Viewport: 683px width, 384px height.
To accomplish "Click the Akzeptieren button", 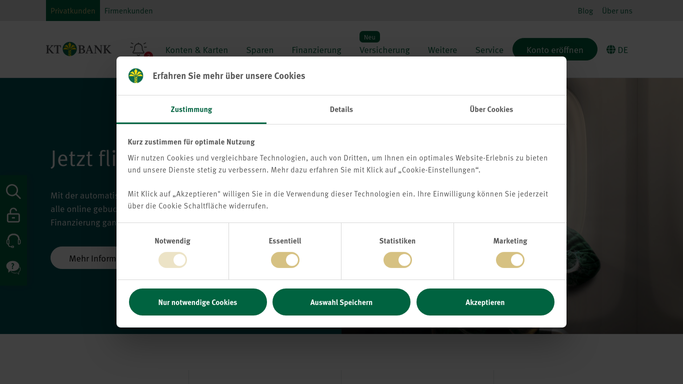I will tap(485, 302).
